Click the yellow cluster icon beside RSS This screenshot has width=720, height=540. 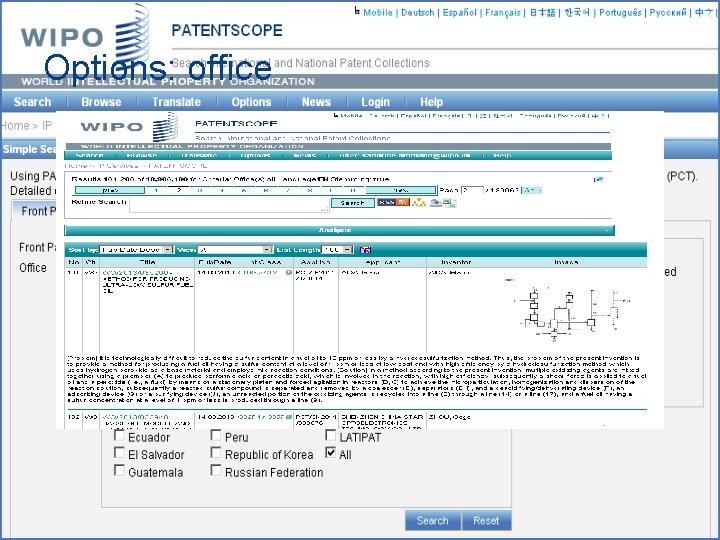pos(418,202)
